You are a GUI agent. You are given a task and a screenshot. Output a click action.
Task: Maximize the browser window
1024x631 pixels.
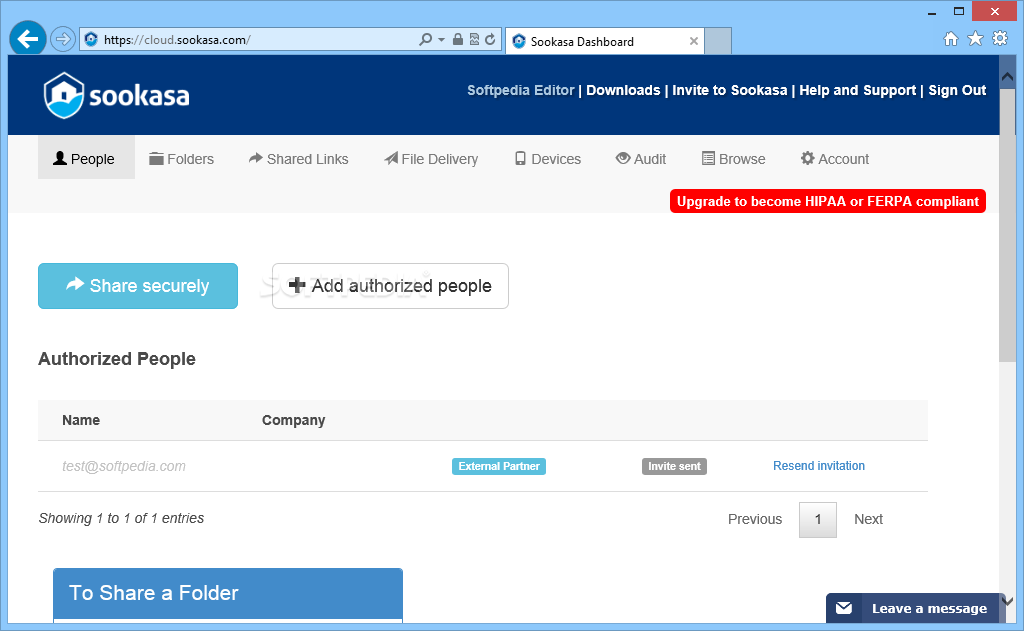tap(959, 11)
